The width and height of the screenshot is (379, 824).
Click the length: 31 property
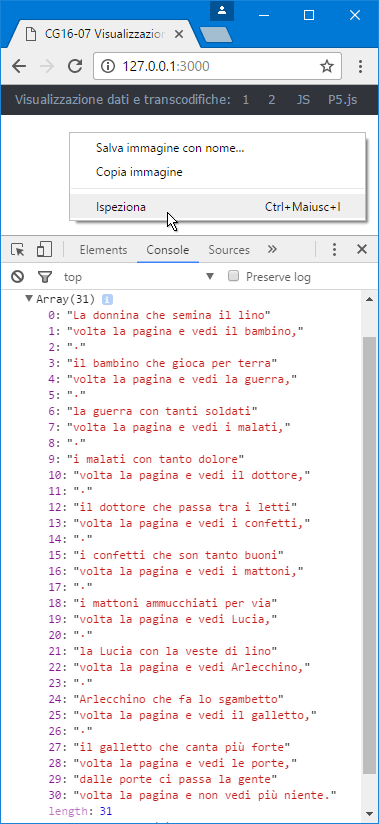80,811
